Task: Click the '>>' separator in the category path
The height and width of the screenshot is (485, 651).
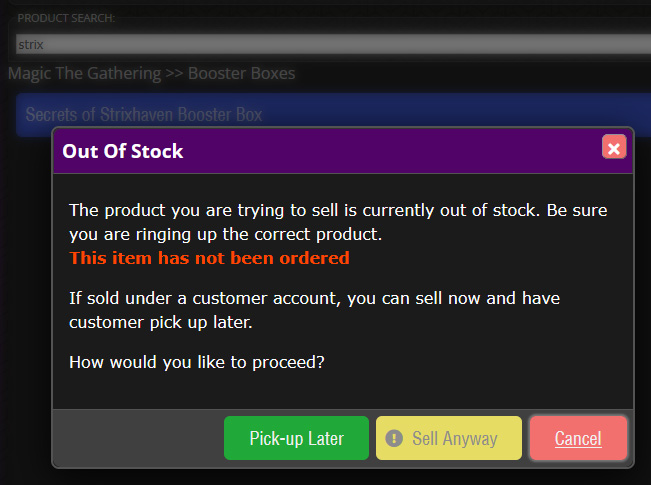Action: [174, 73]
